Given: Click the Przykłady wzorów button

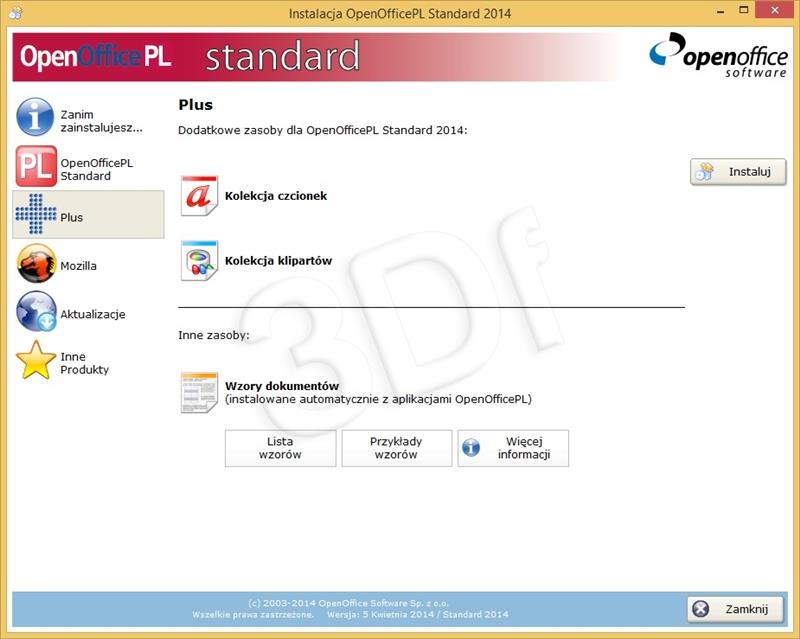Looking at the screenshot, I should pyautogui.click(x=396, y=448).
